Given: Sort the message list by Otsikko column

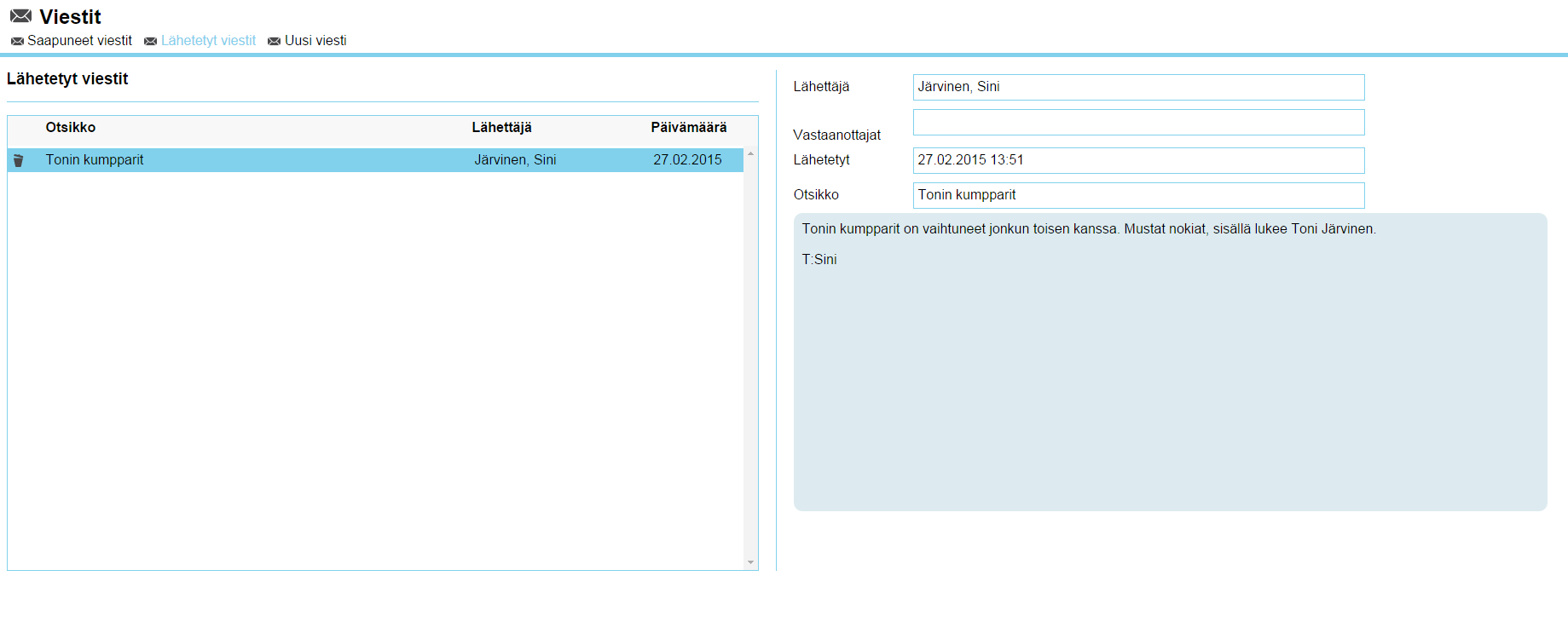Looking at the screenshot, I should tap(71, 127).
